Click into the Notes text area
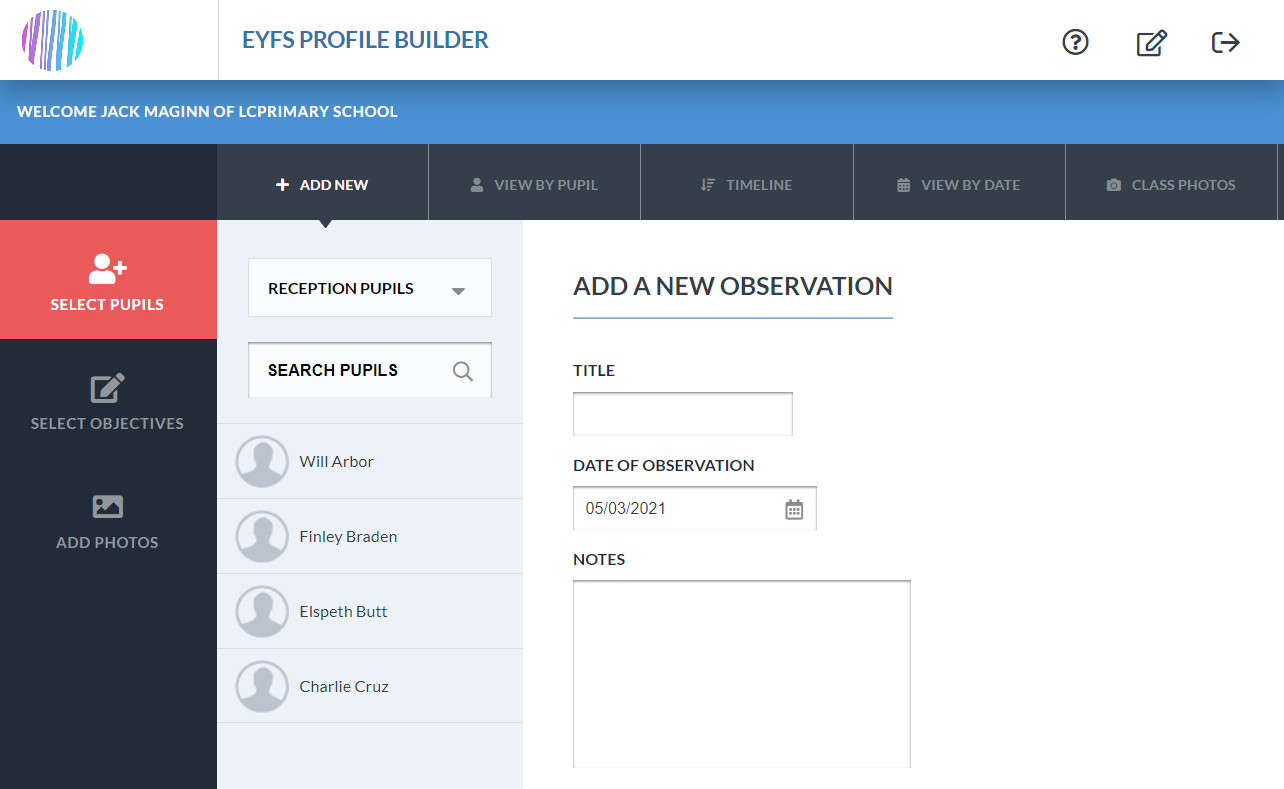 point(742,674)
